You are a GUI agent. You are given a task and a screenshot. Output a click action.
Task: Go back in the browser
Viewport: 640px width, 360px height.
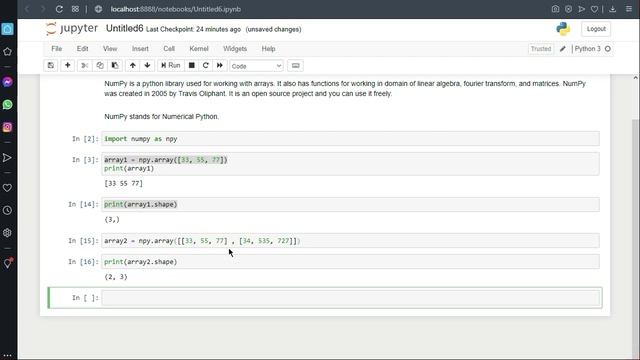(27, 9)
